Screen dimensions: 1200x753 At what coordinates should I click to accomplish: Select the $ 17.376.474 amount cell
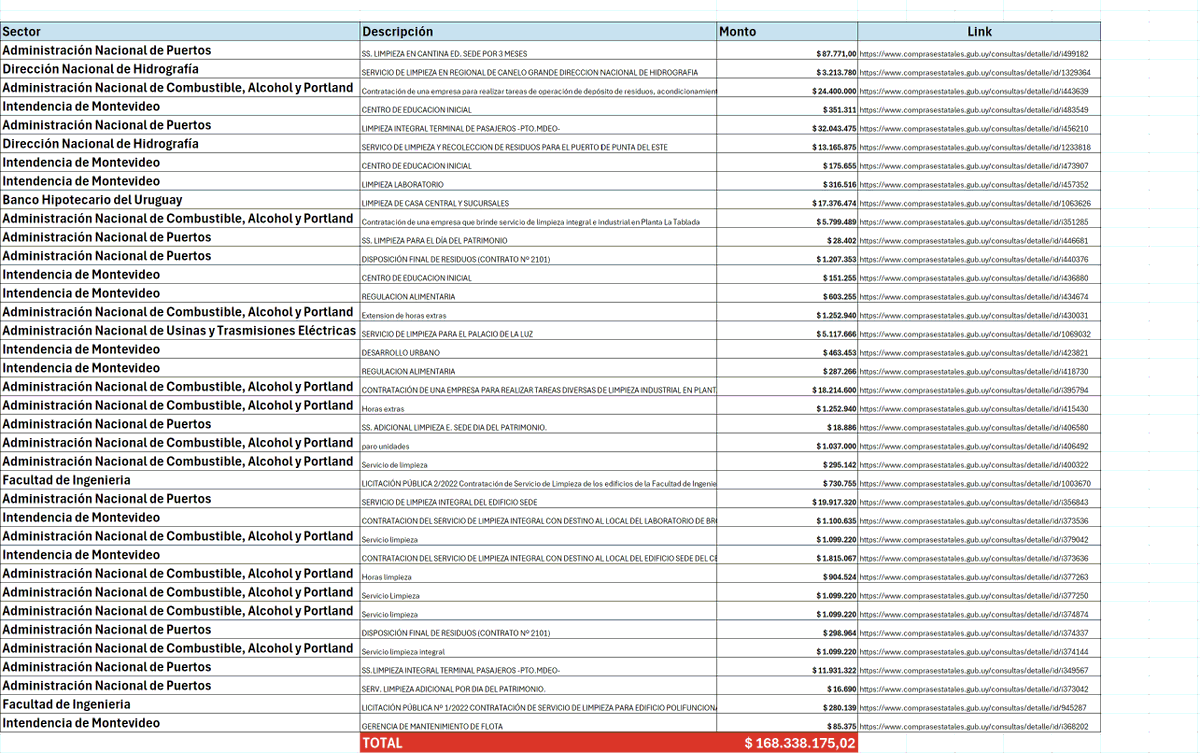(x=787, y=200)
